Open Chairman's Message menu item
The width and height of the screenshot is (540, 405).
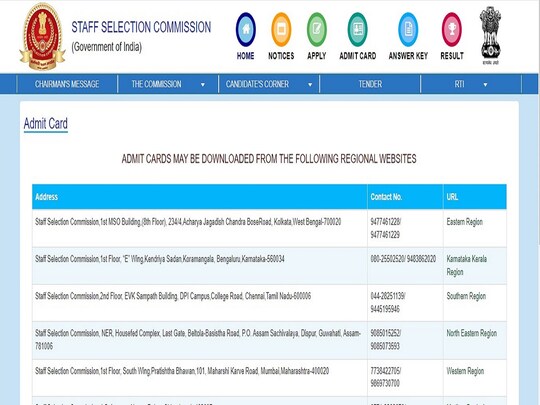(67, 84)
